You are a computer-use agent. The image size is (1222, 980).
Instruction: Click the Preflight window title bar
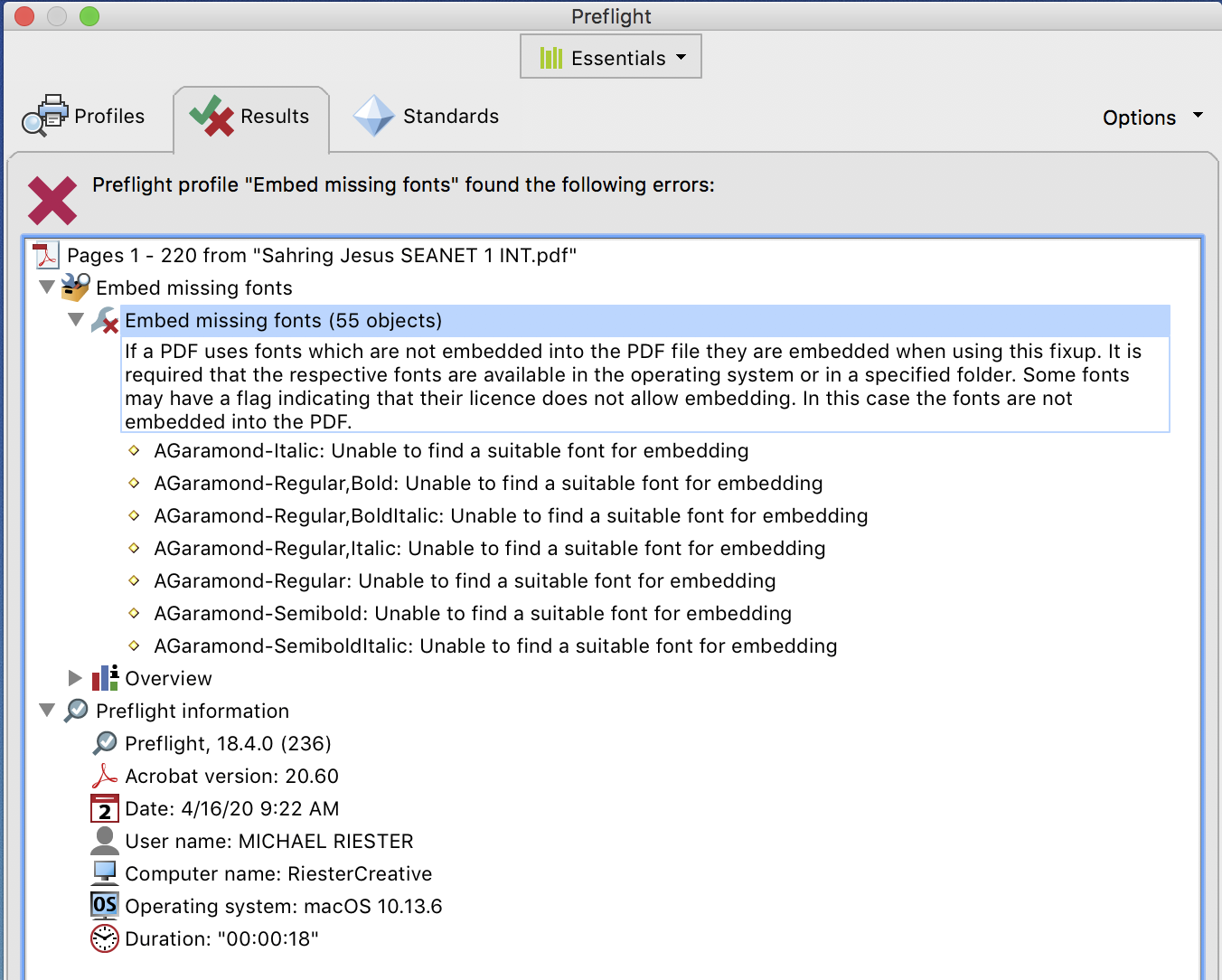[611, 16]
